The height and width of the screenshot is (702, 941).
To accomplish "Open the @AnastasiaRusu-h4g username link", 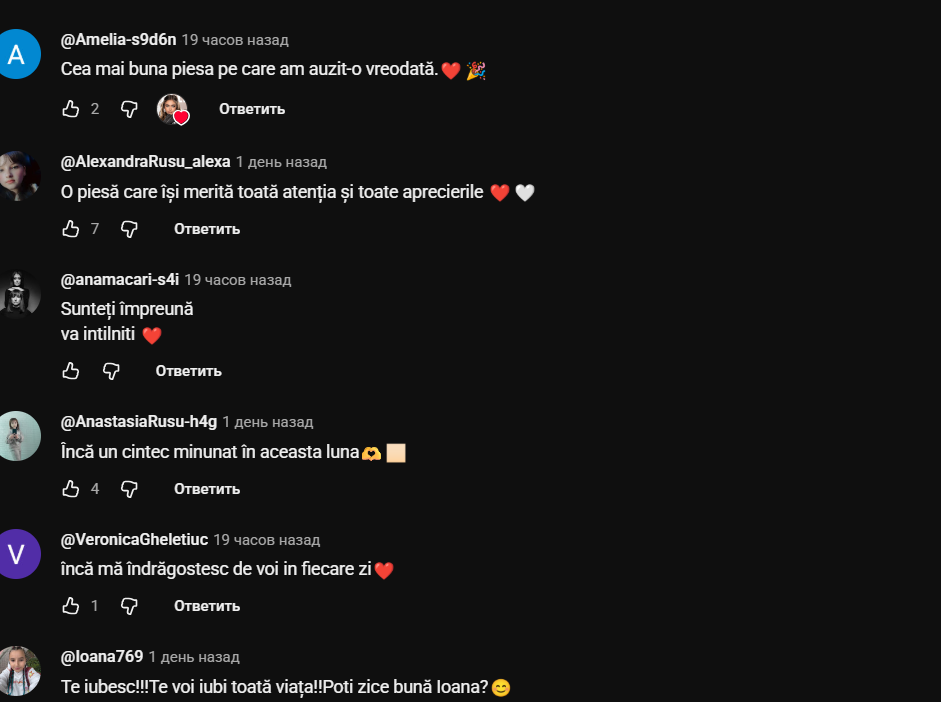I will 139,422.
